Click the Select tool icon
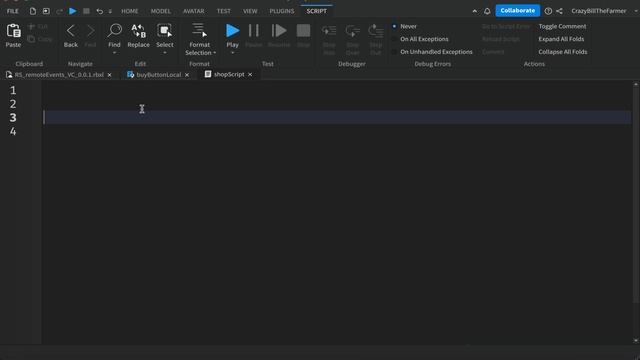Screen dimensions: 640x360 point(164,31)
